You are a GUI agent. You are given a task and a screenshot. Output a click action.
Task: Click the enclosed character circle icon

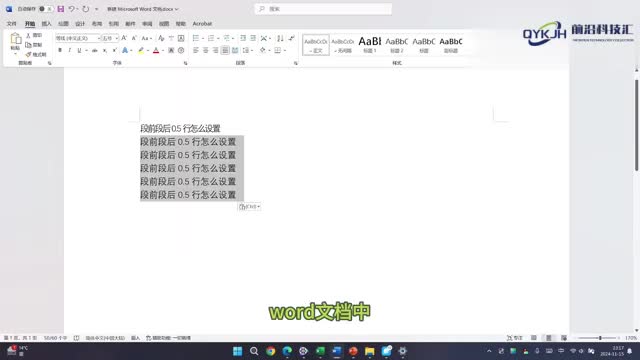point(181,51)
